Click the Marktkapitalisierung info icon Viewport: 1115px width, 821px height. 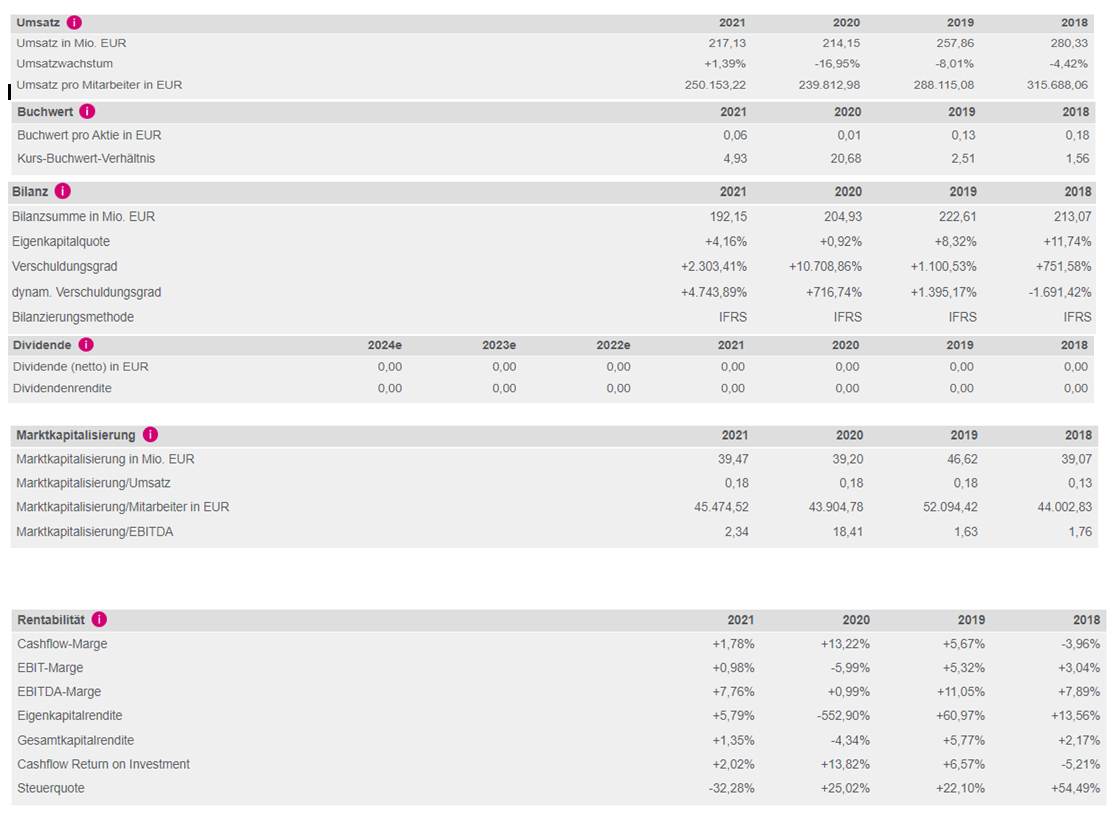pos(150,435)
